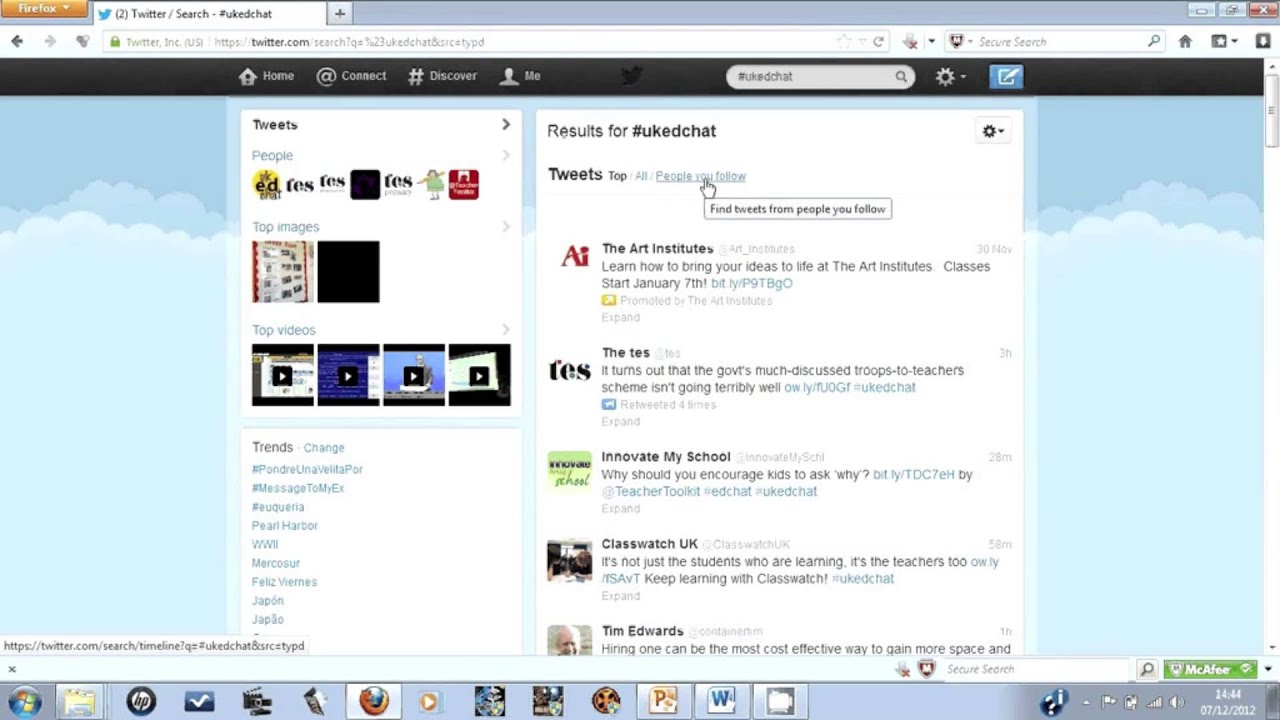Viewport: 1280px width, 720px height.
Task: Expand The tes tweet
Action: click(620, 422)
